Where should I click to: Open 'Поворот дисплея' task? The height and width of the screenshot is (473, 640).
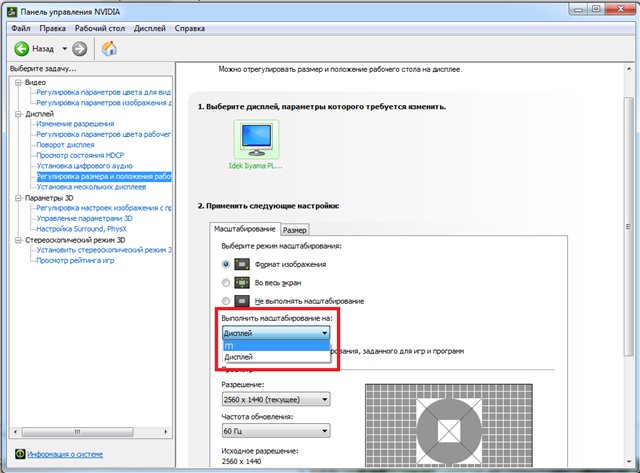[x=65, y=145]
